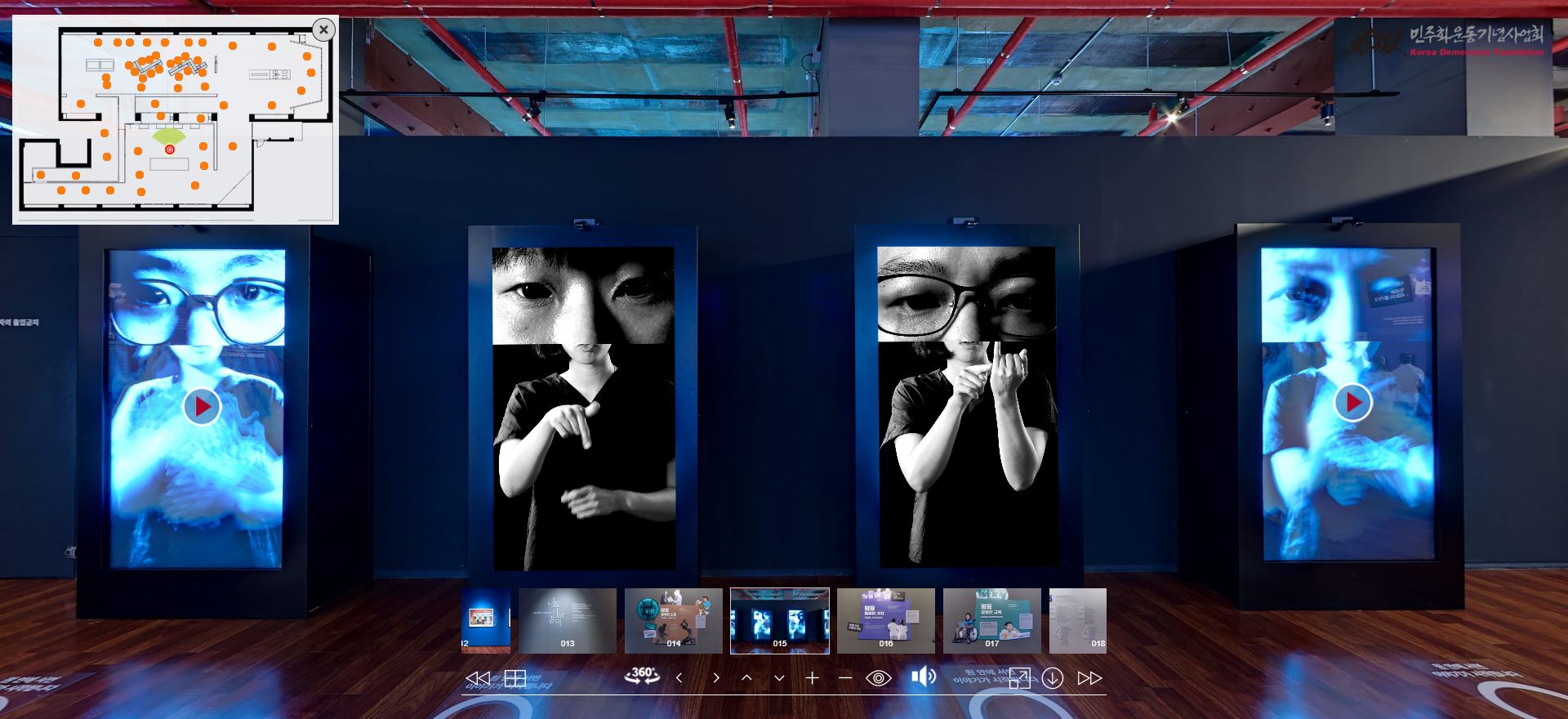This screenshot has width=1568, height=719.
Task: Select the current scene thumbnail 015
Action: coord(780,621)
